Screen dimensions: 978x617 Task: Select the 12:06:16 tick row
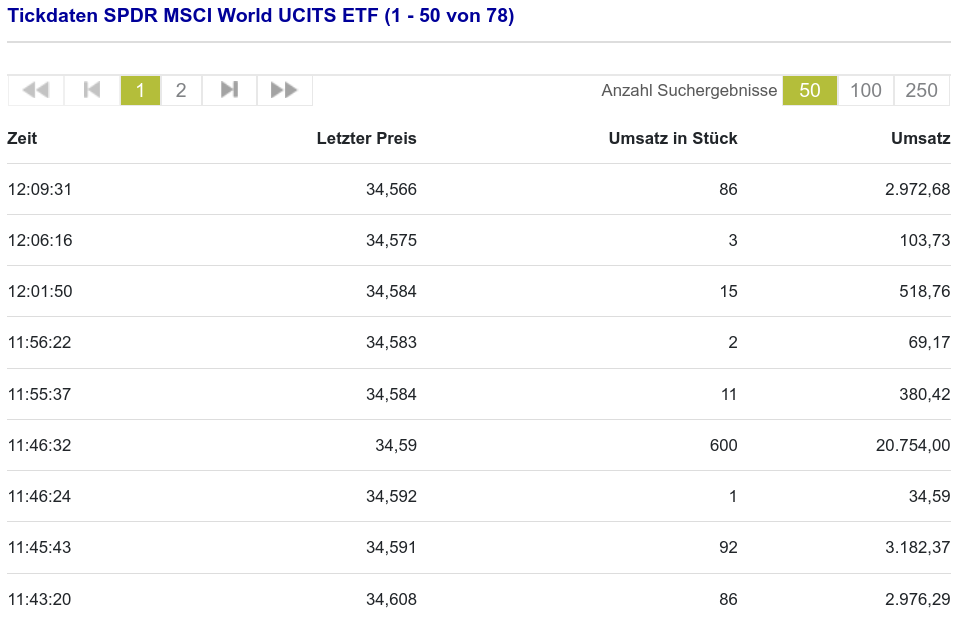[40, 240]
